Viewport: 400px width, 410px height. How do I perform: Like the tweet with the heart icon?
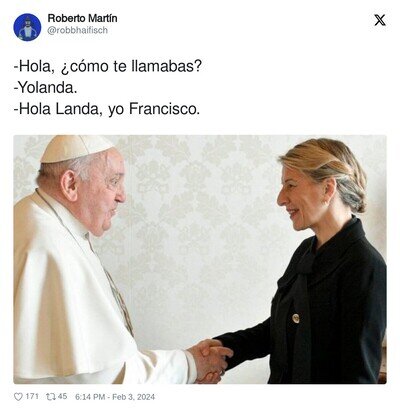point(18,397)
